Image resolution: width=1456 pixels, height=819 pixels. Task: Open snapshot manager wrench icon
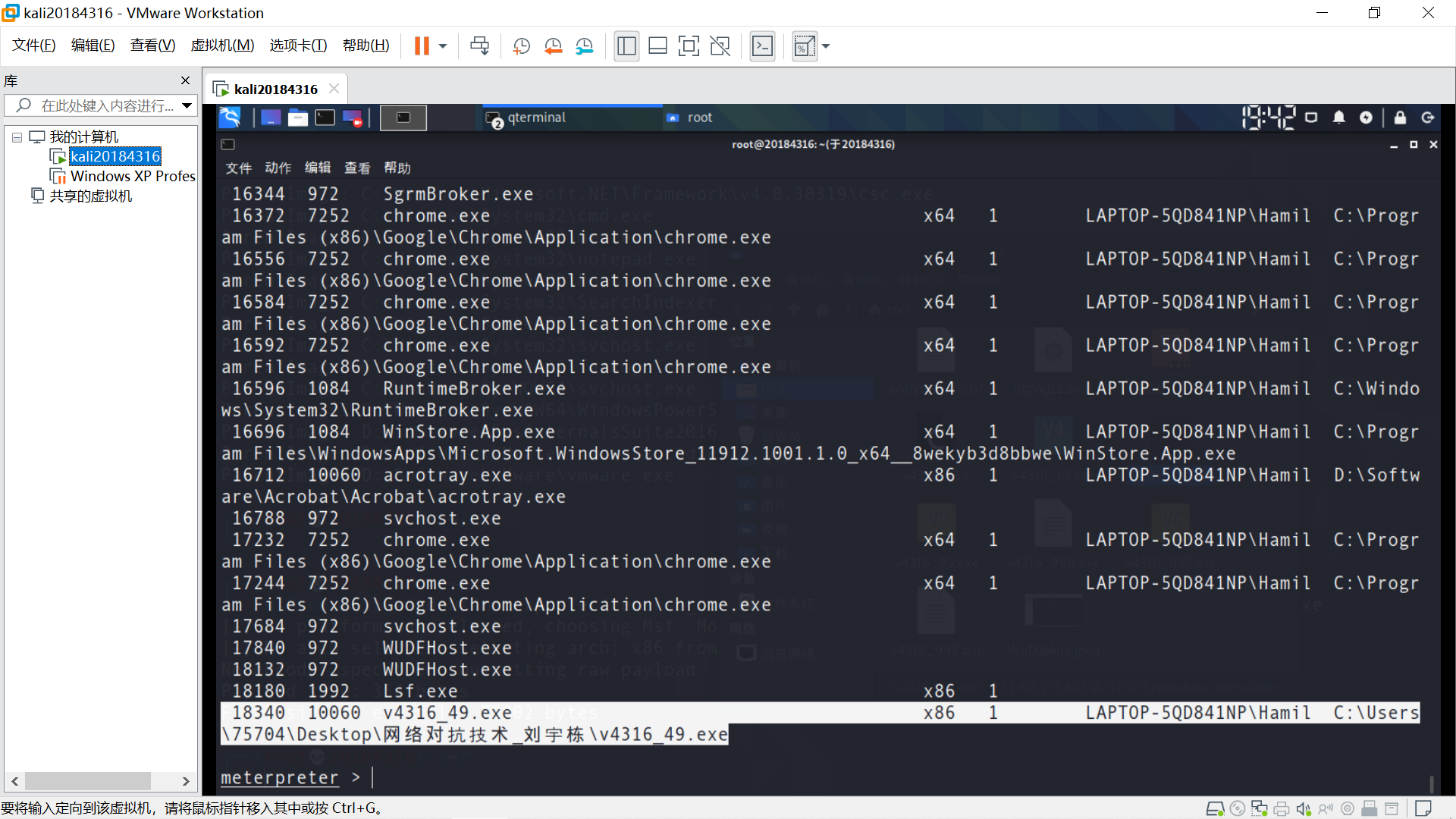click(x=584, y=46)
